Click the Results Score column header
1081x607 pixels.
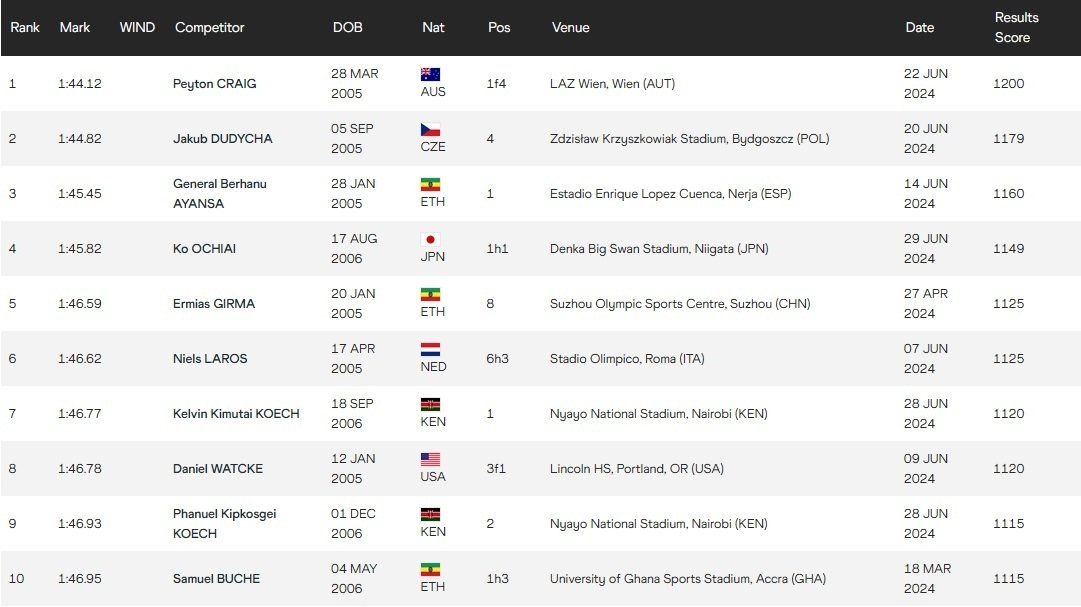[x=1016, y=27]
